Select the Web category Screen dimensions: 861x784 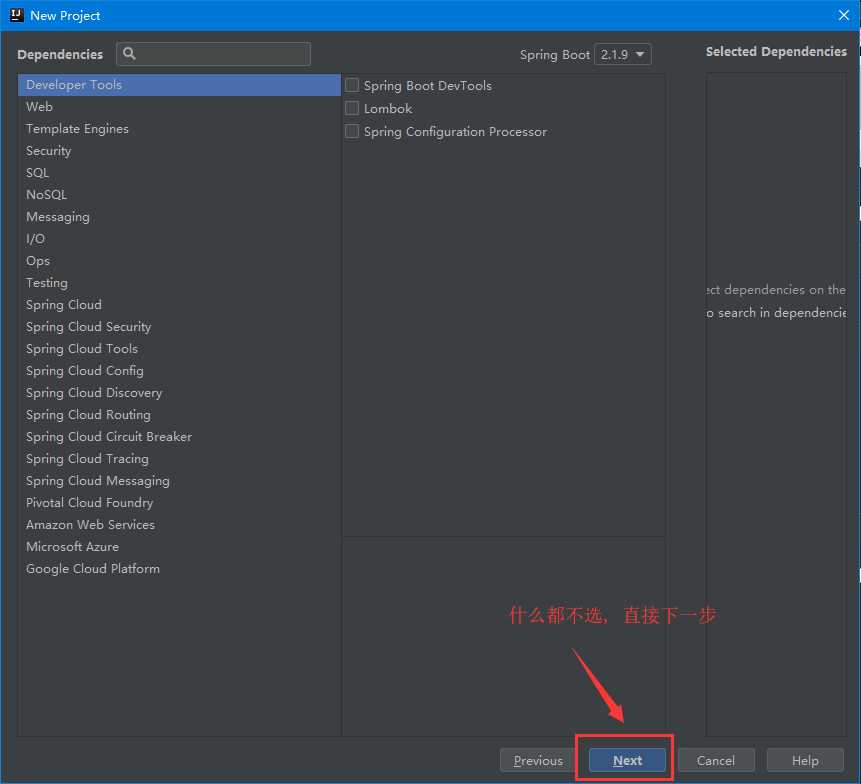(180, 107)
